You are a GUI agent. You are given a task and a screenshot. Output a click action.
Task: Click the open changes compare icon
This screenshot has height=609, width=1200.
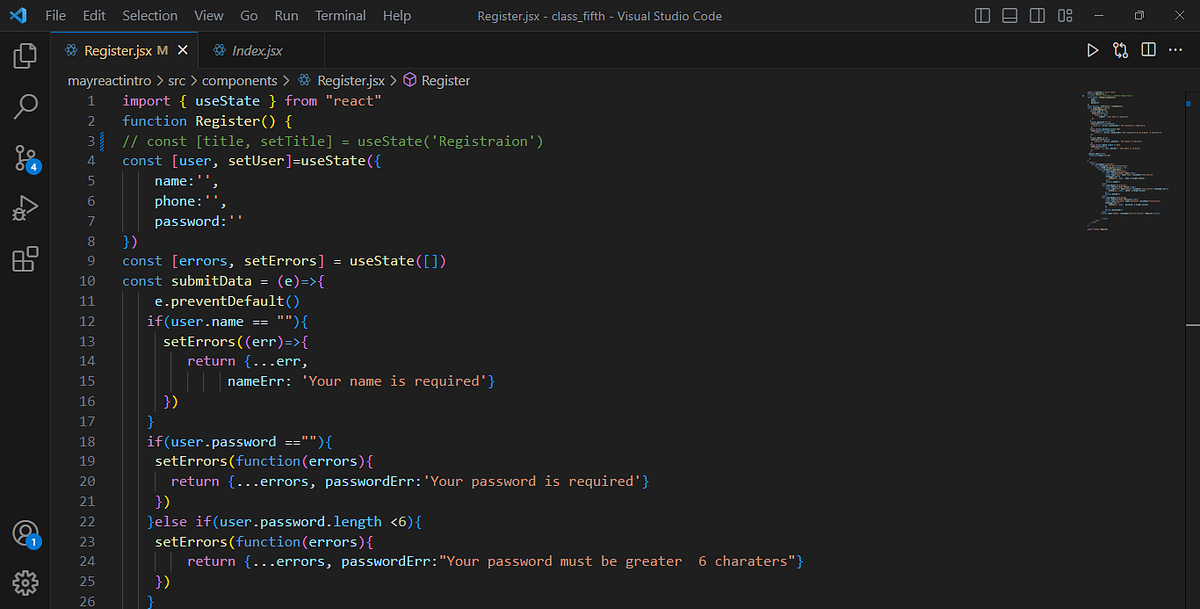tap(1120, 49)
